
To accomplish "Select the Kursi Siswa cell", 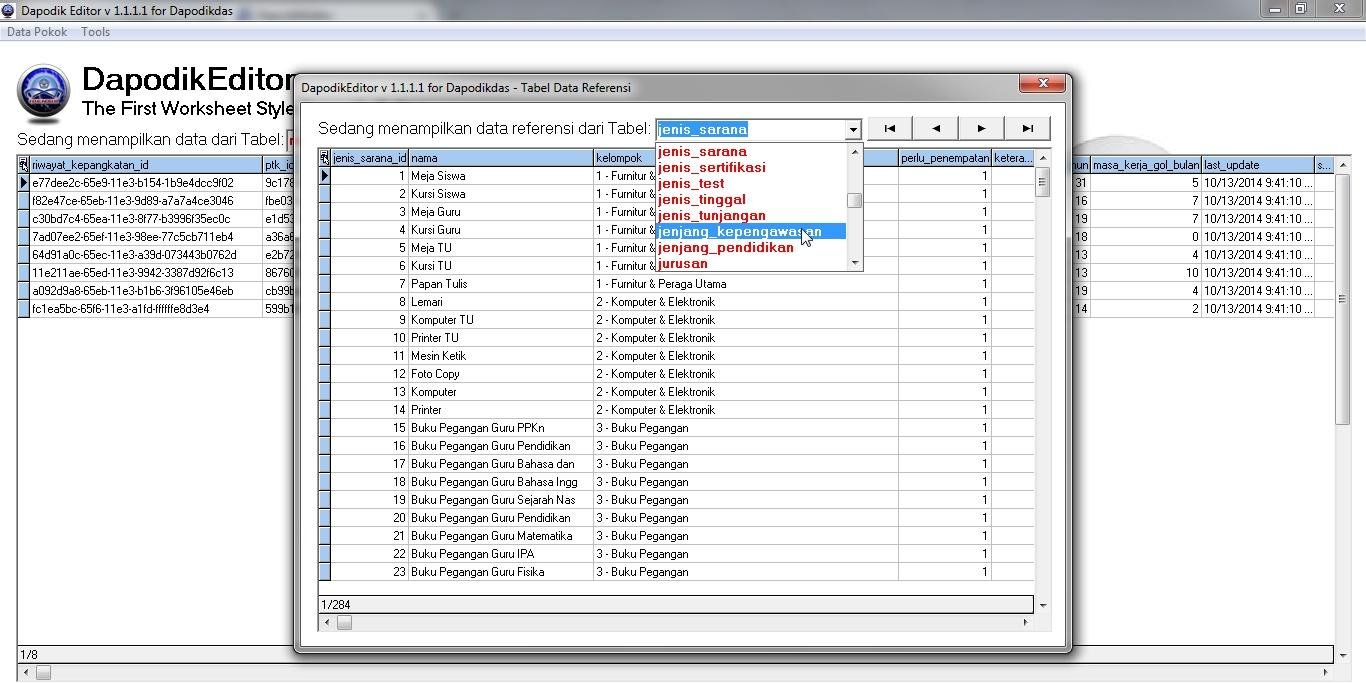I will click(501, 194).
